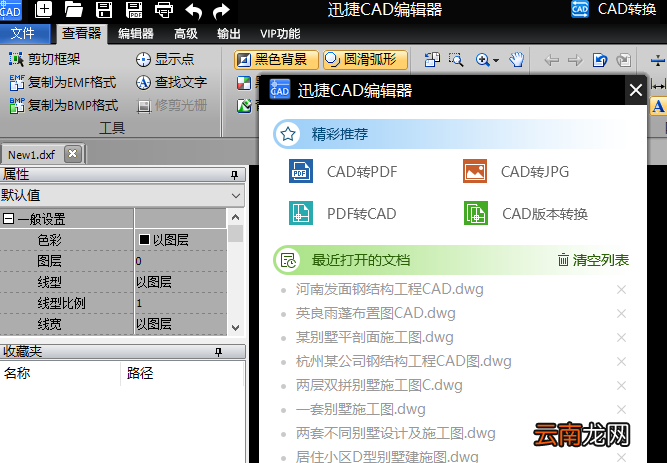Open 一套别墅施工图.dwg

(x=361, y=409)
